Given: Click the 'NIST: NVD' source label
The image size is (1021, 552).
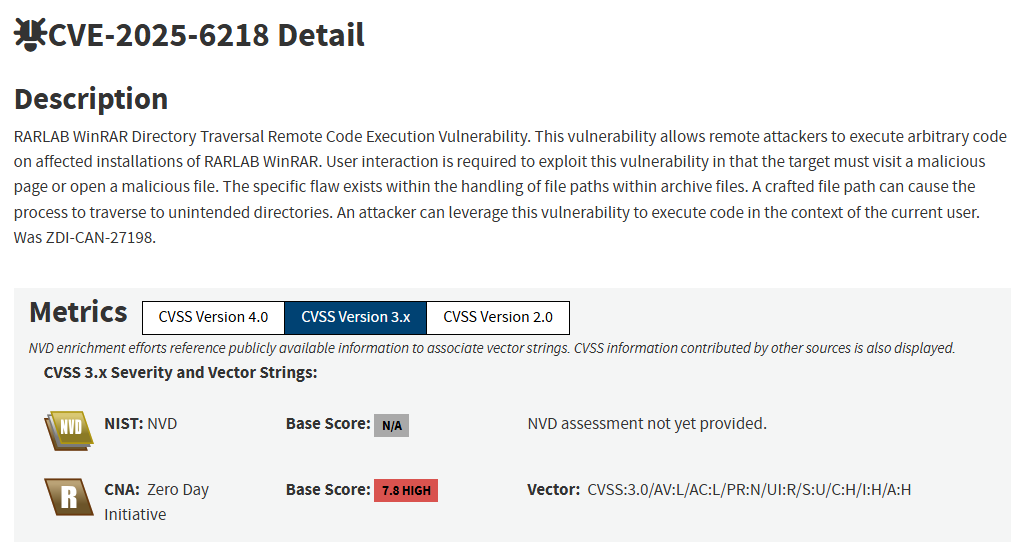Looking at the screenshot, I should click(140, 424).
